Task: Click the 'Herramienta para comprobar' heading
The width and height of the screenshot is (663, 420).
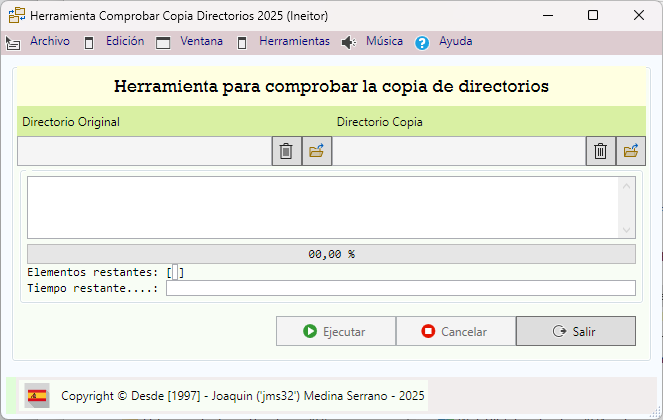Action: [x=332, y=86]
